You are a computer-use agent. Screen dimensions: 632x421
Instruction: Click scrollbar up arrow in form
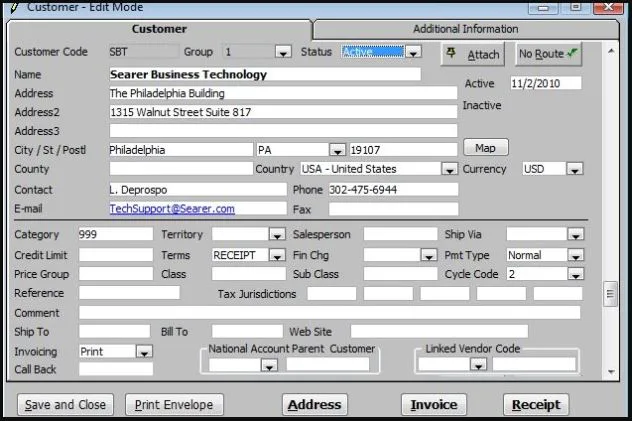pos(611,52)
